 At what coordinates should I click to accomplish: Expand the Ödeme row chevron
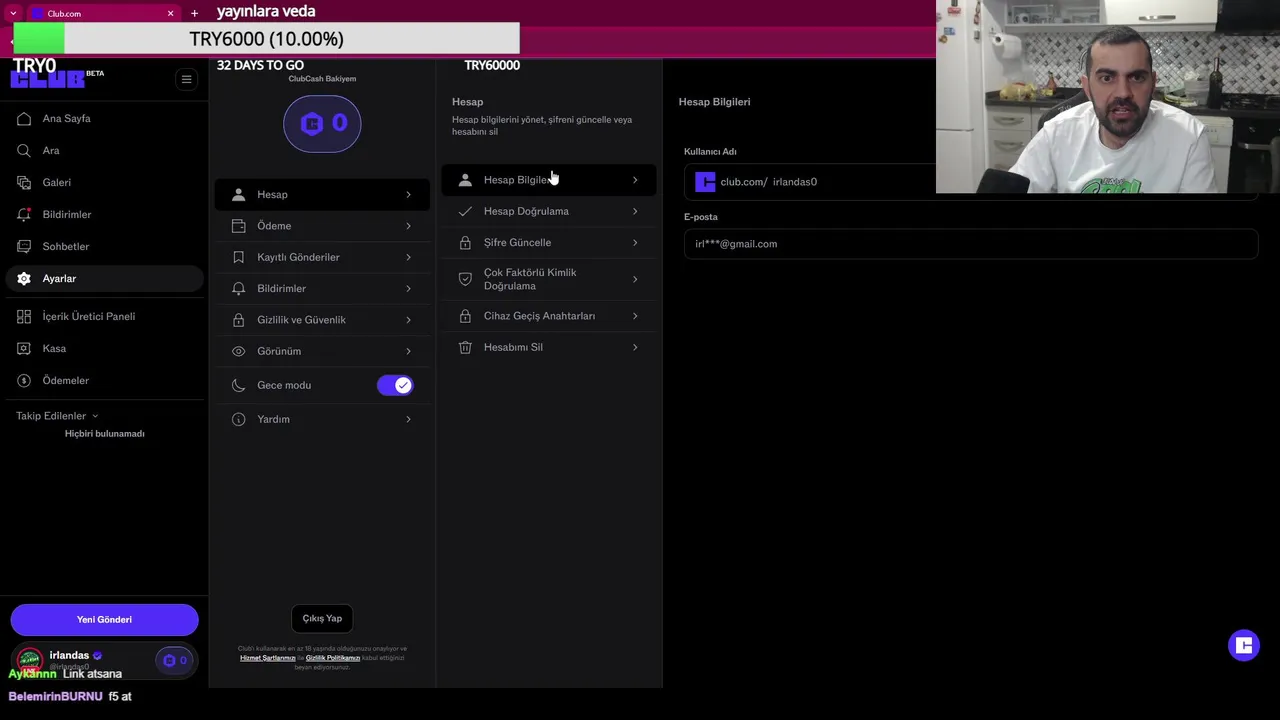408,226
